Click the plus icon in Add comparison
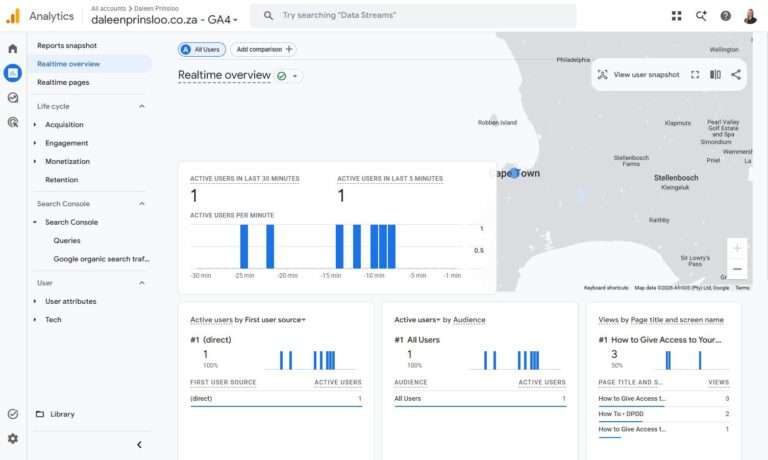The width and height of the screenshot is (768, 460). pos(289,49)
